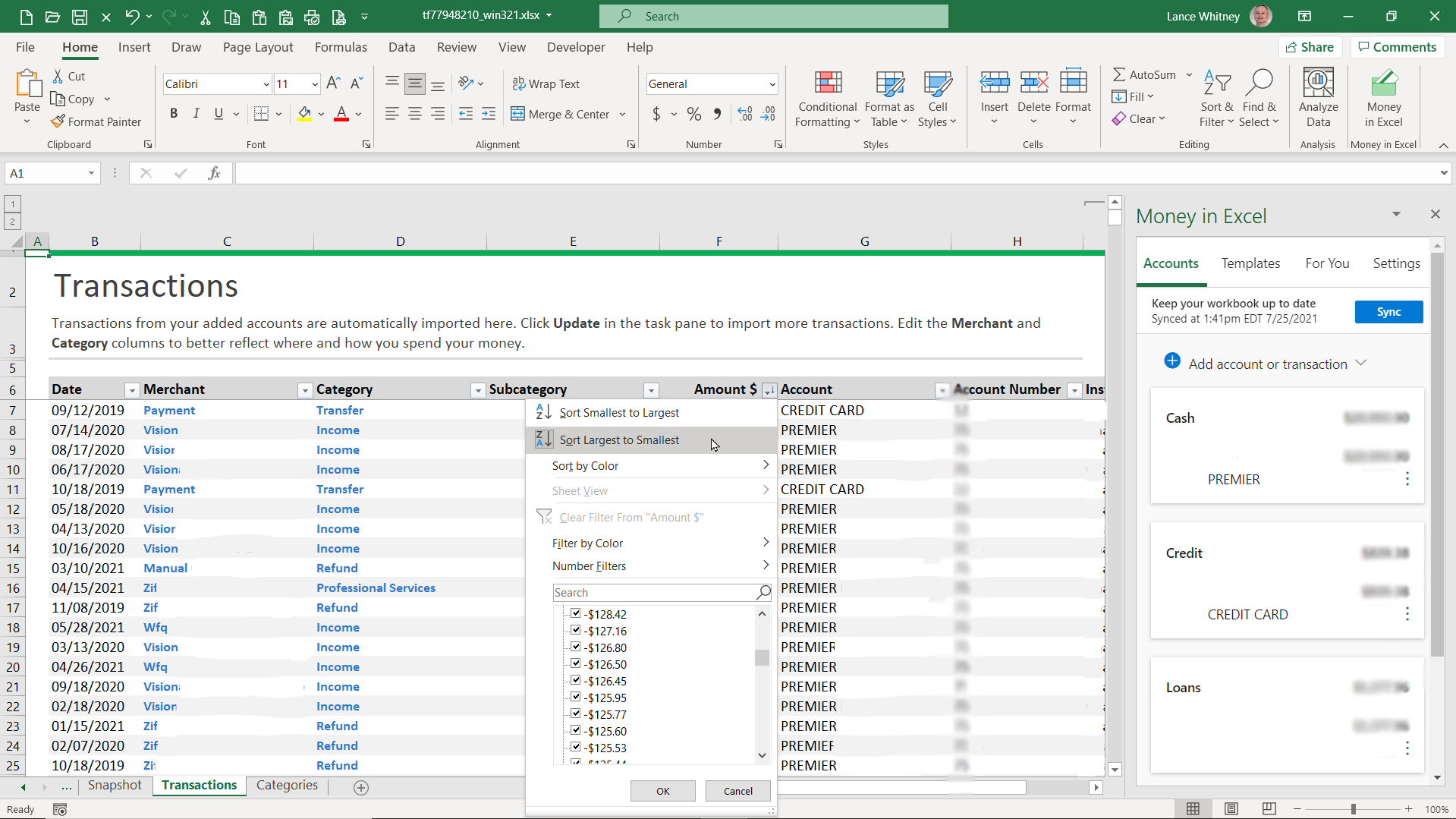Uncheck the -$125.95 filter checkbox

click(x=576, y=697)
